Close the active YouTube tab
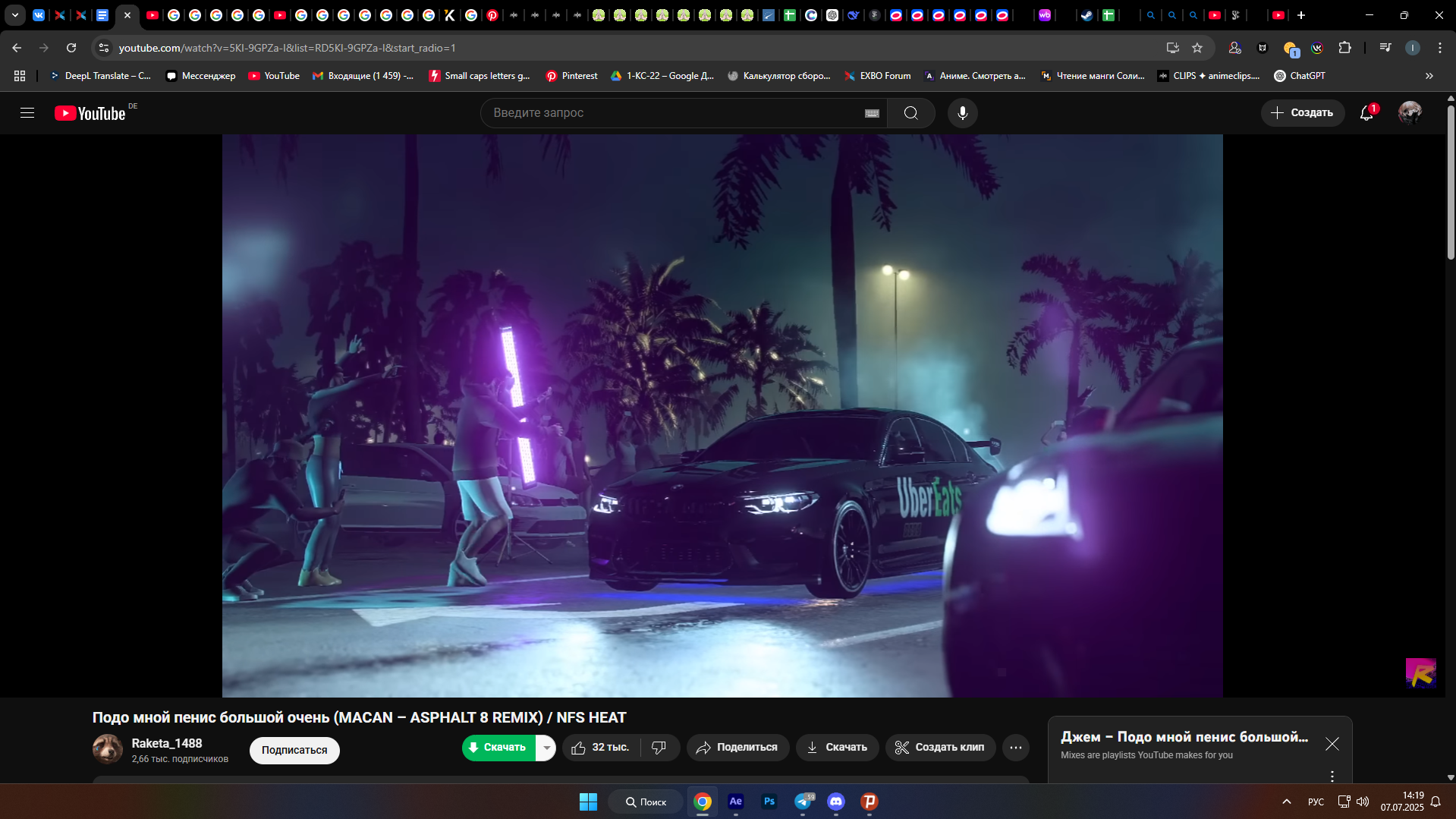 click(127, 15)
